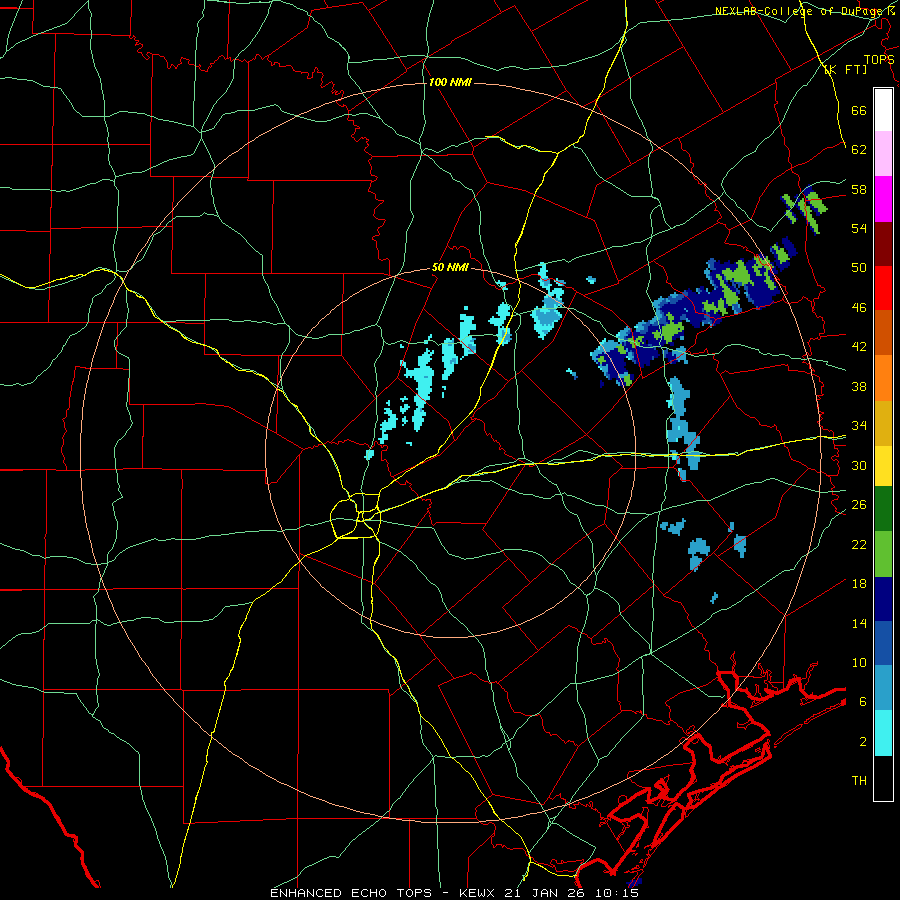This screenshot has height=900, width=900.
Task: Click the orange 42 kft legend swatch
Action: pyautogui.click(x=883, y=378)
